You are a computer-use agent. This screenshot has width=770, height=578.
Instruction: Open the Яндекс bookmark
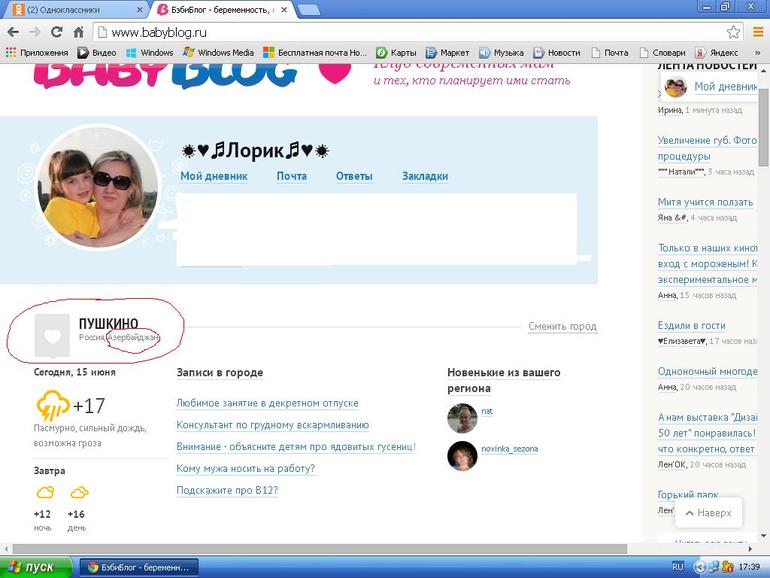coord(716,53)
